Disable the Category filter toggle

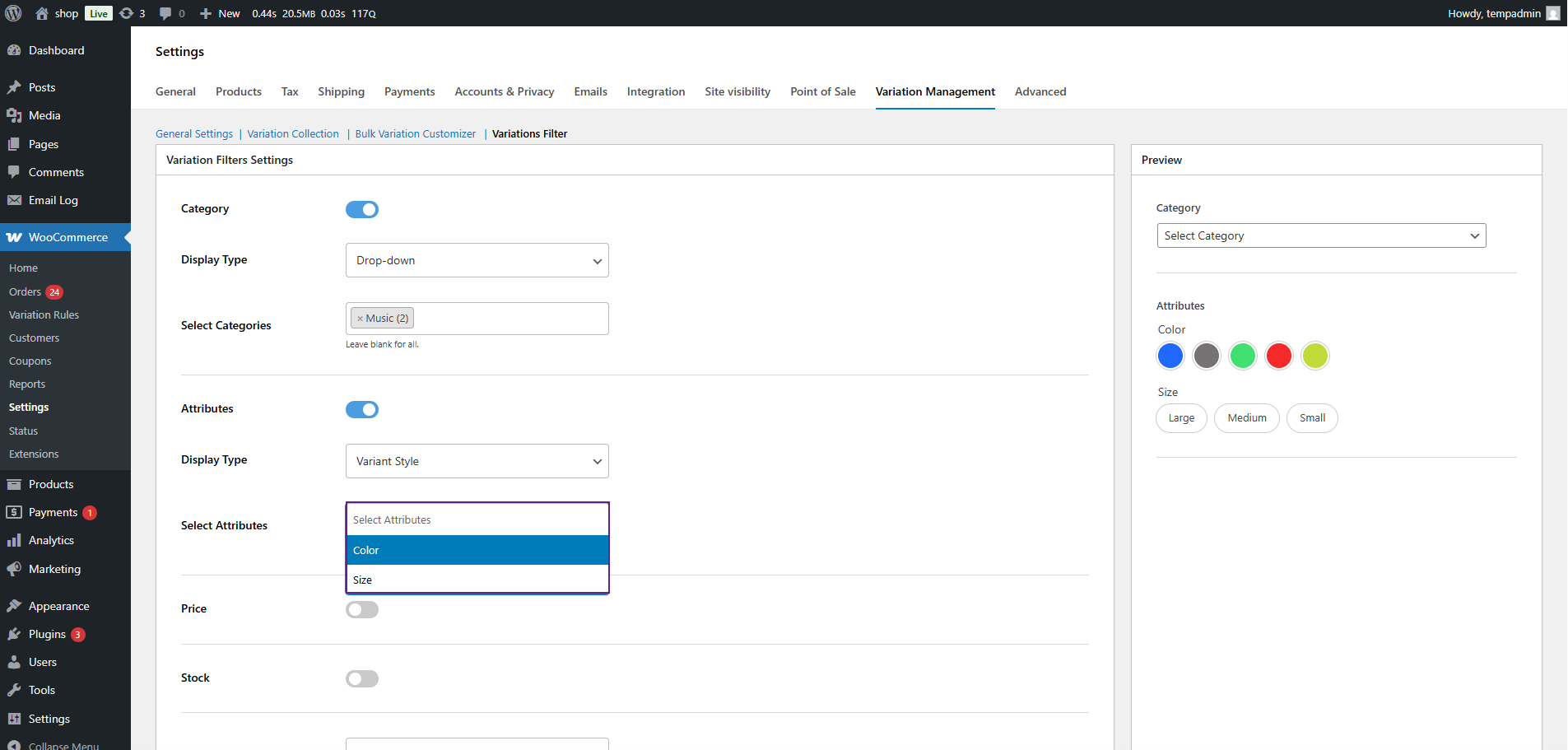[362, 209]
